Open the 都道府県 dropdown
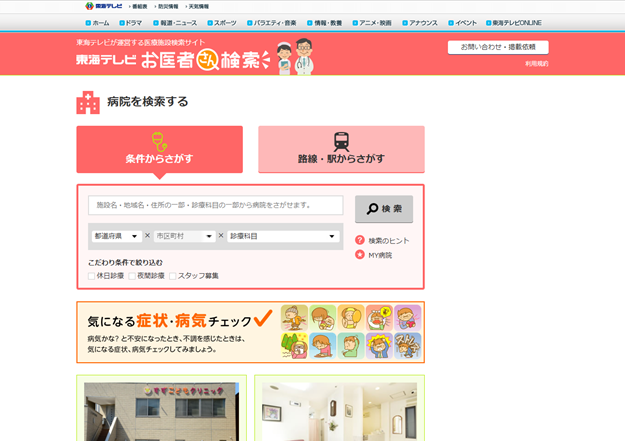Viewport: 625px width, 441px height. (x=116, y=236)
